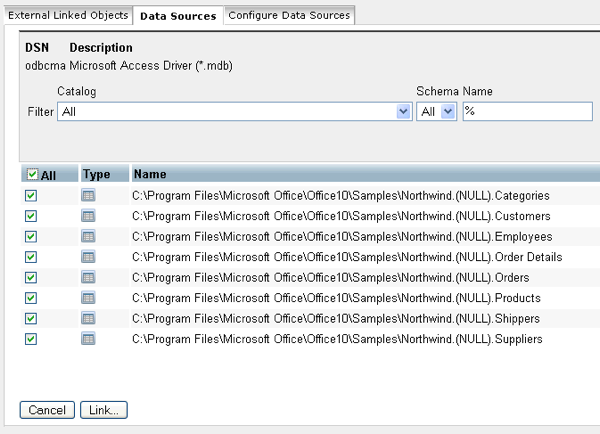
Task: Click the table icon for Categories row
Action: point(88,196)
